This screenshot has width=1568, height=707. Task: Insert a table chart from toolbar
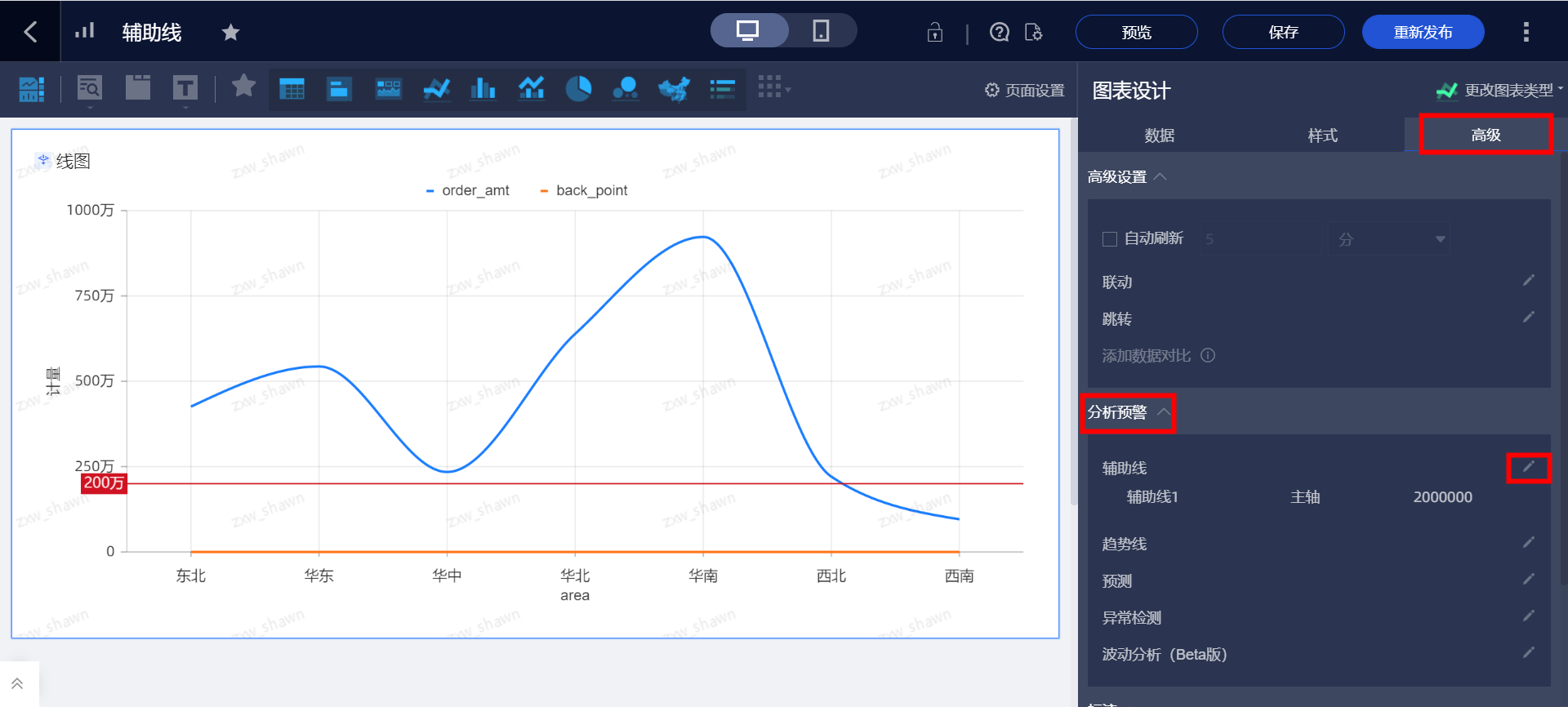tap(292, 88)
